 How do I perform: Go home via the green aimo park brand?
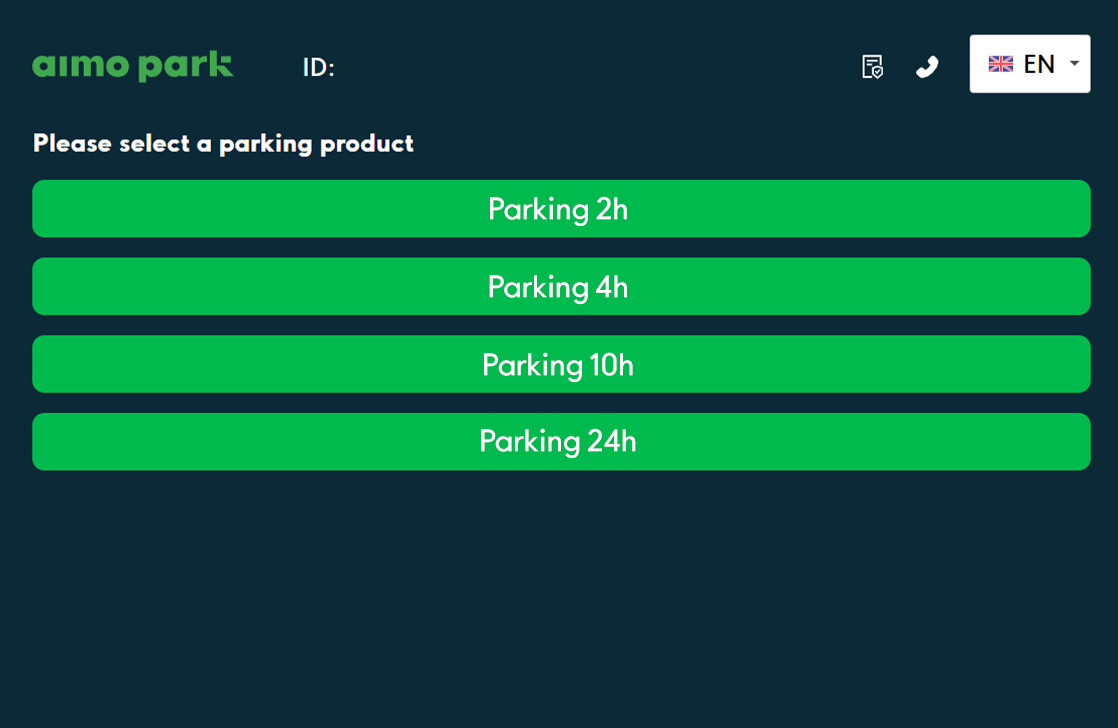[133, 66]
